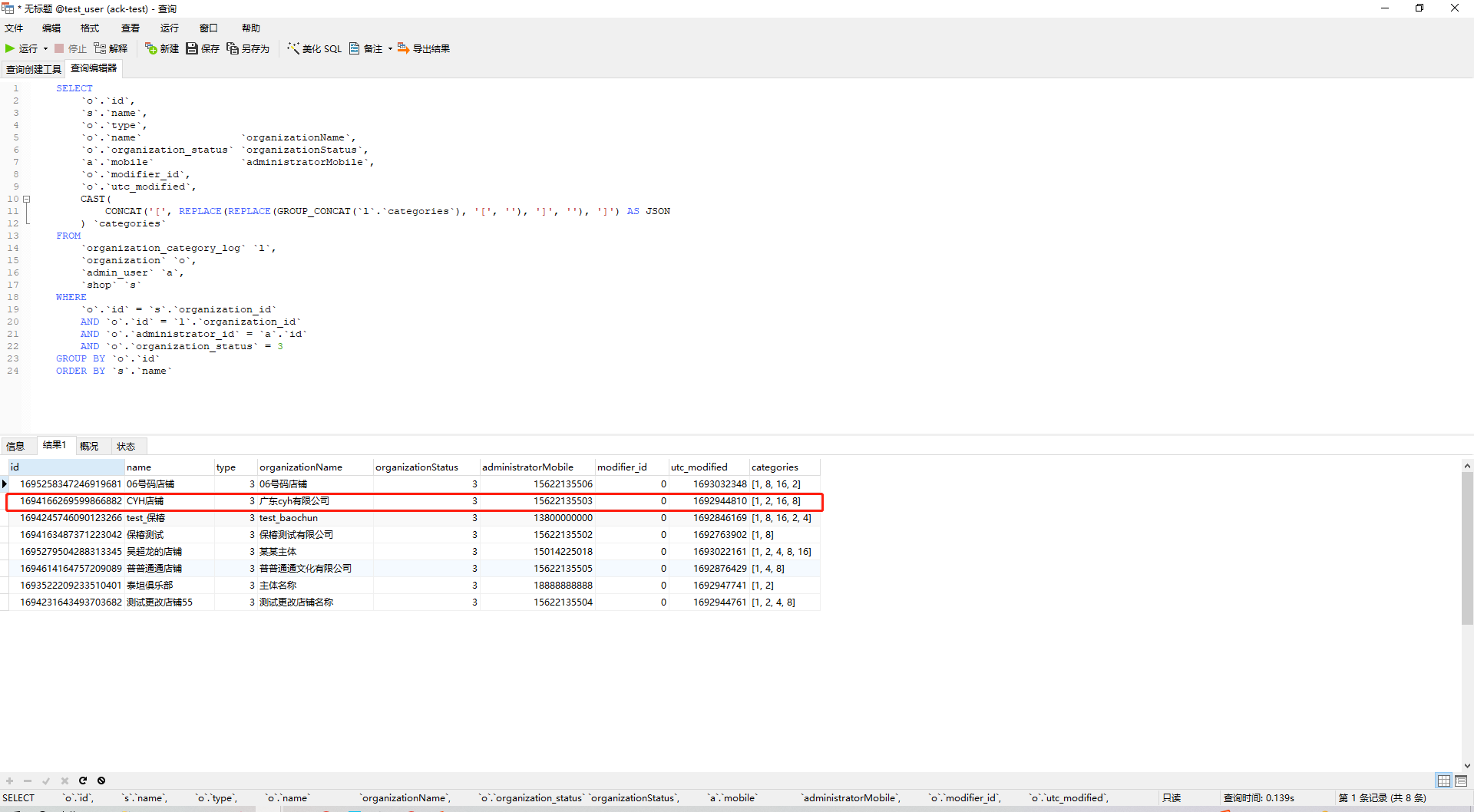Beautify the SQL with 美化 SQL
The image size is (1474, 812).
point(315,48)
